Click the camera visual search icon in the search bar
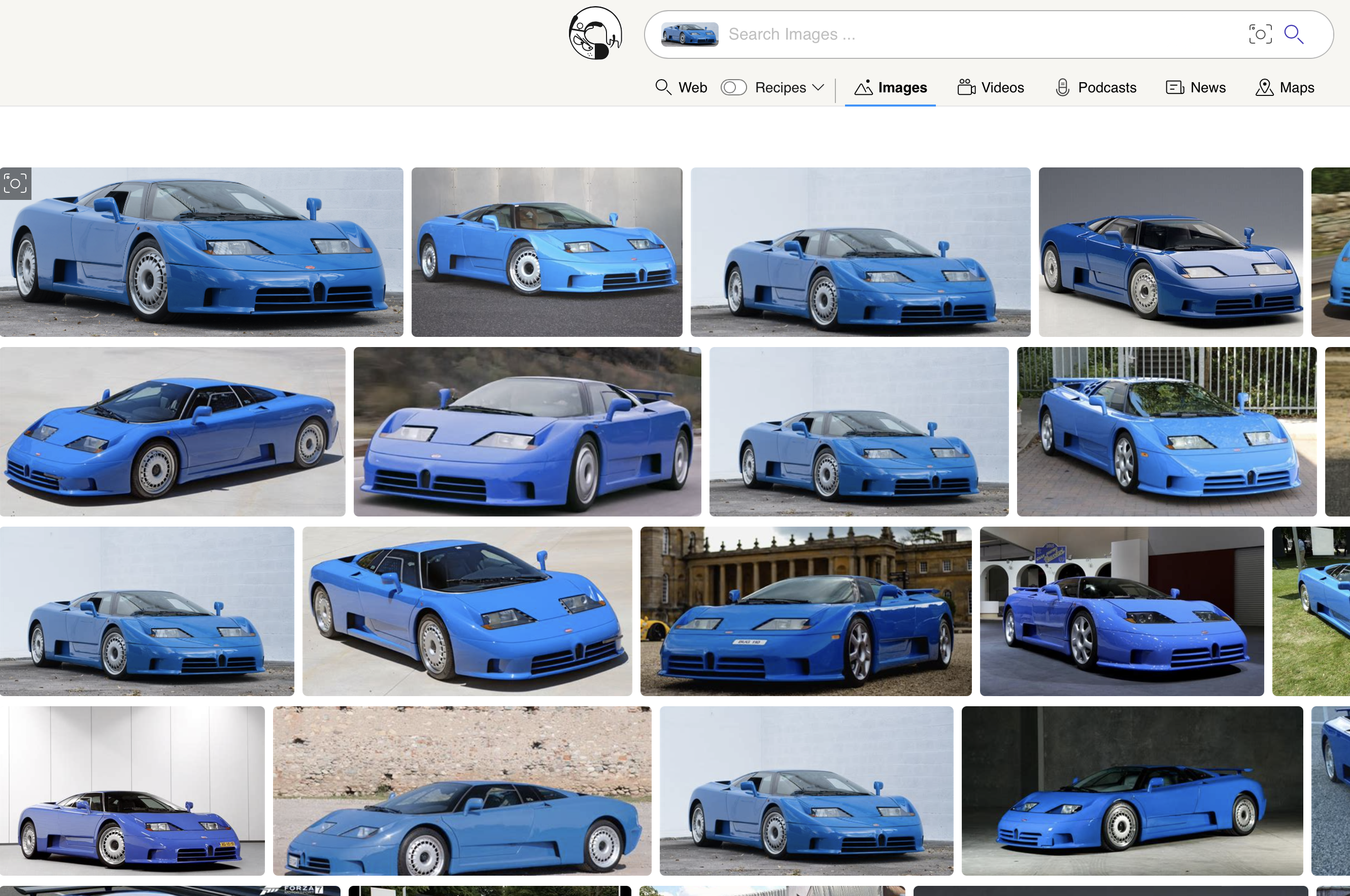The width and height of the screenshot is (1350, 896). (x=1260, y=35)
